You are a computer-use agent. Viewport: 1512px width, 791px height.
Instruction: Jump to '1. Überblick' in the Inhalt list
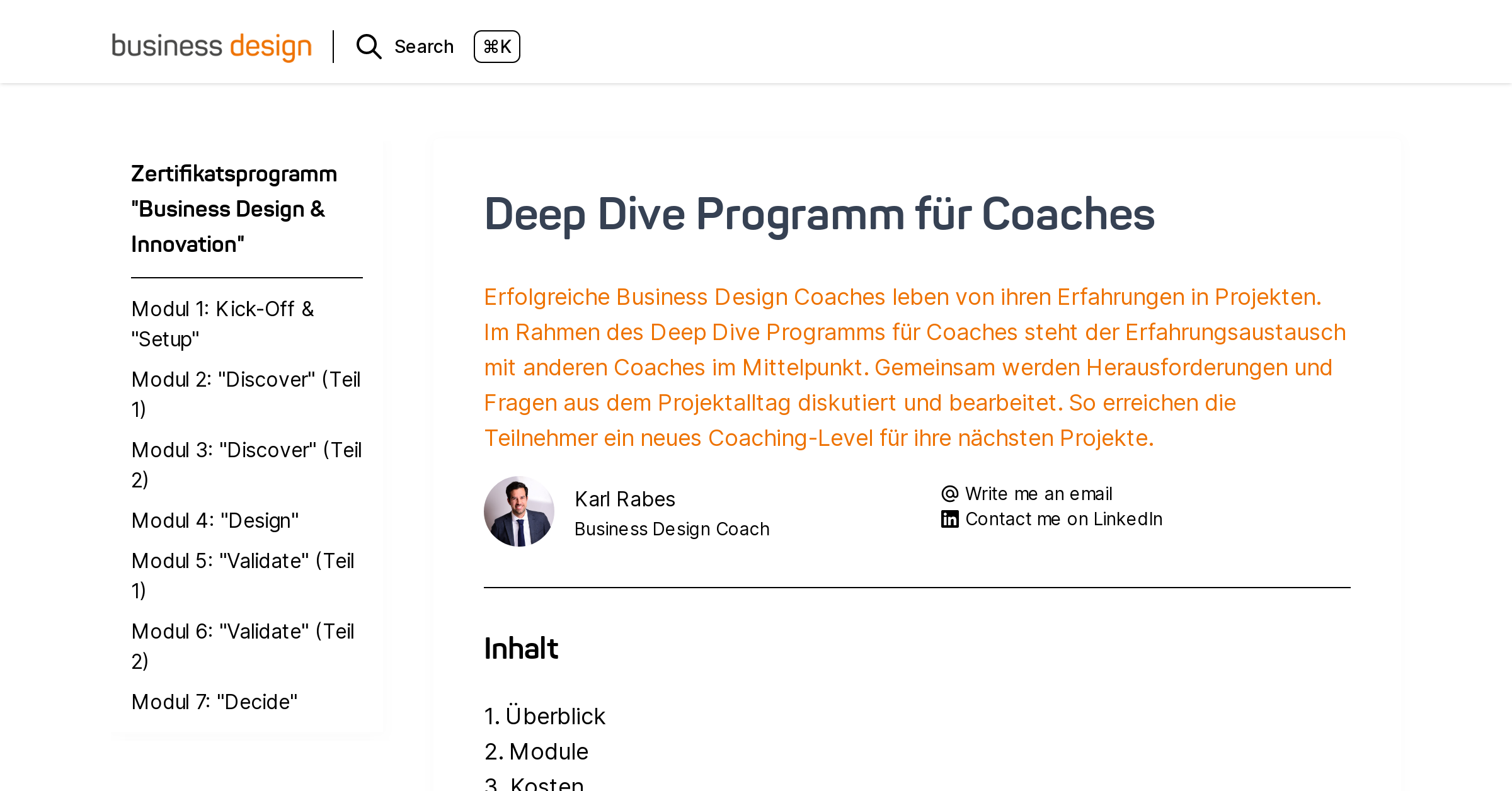(544, 715)
